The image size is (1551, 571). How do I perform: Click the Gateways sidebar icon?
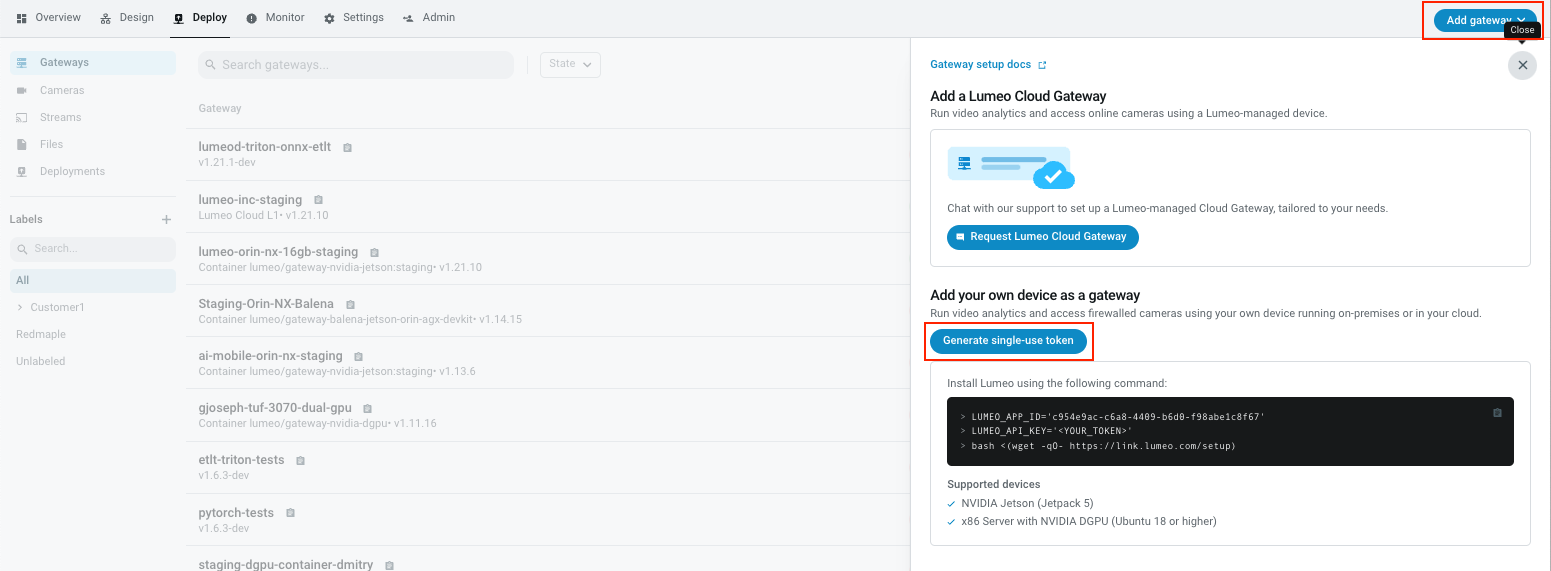click(x=22, y=63)
